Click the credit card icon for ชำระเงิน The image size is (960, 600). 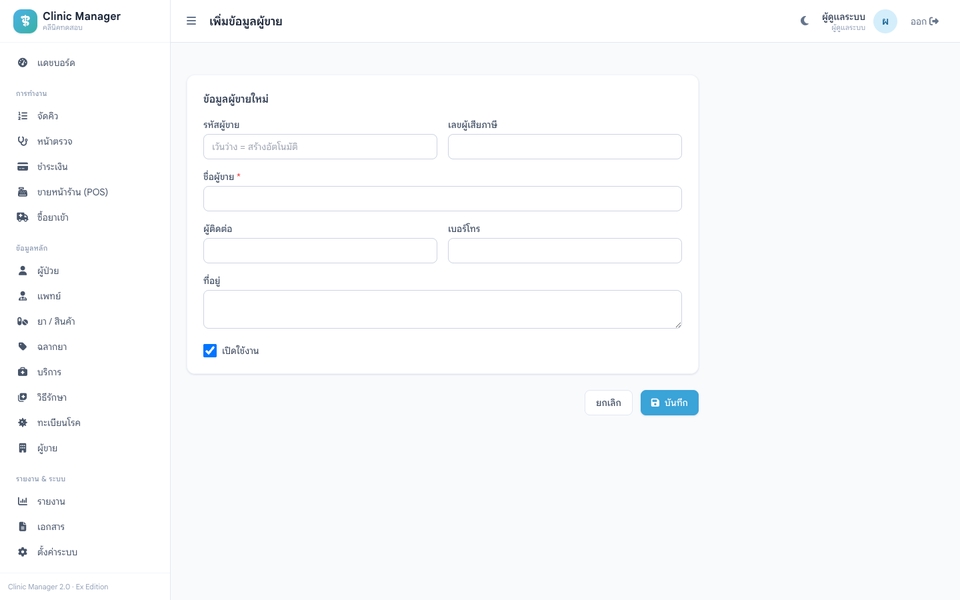pyautogui.click(x=23, y=167)
